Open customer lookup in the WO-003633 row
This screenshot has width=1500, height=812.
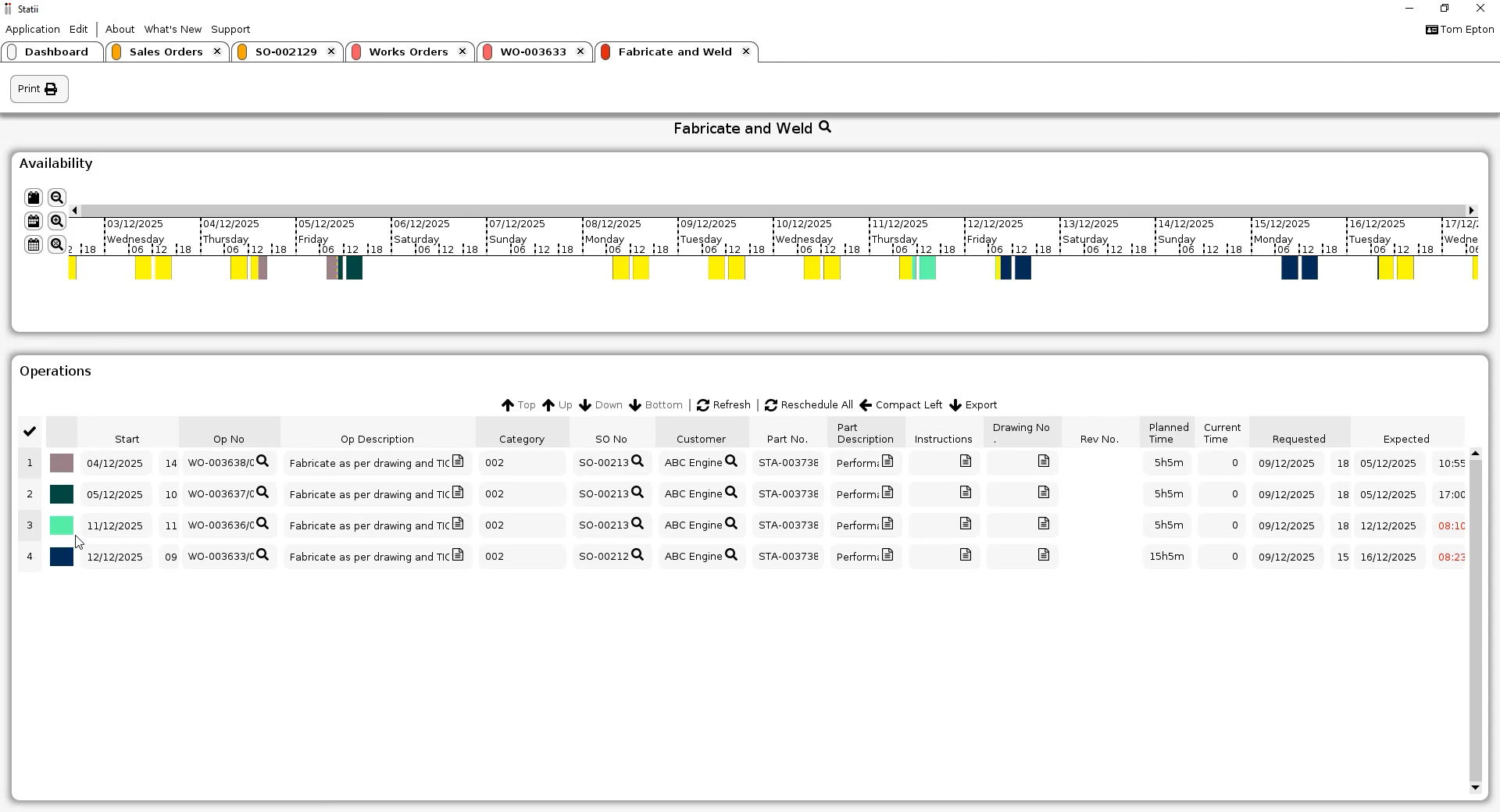pos(731,555)
